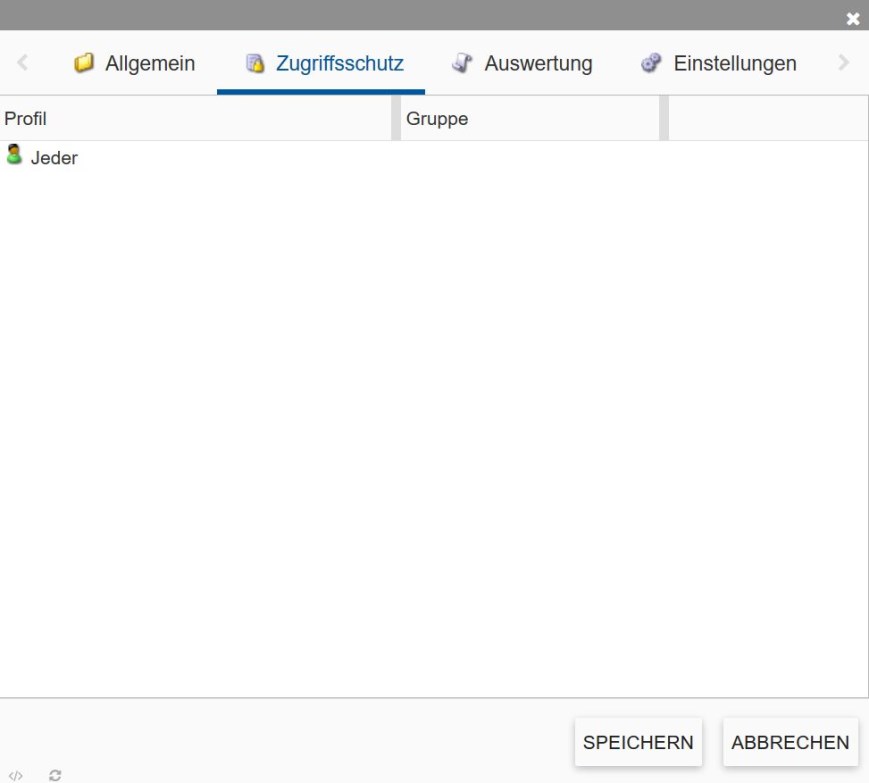The height and width of the screenshot is (783, 869).
Task: Click the Zugriffsschutz tab shield icon
Action: click(253, 62)
